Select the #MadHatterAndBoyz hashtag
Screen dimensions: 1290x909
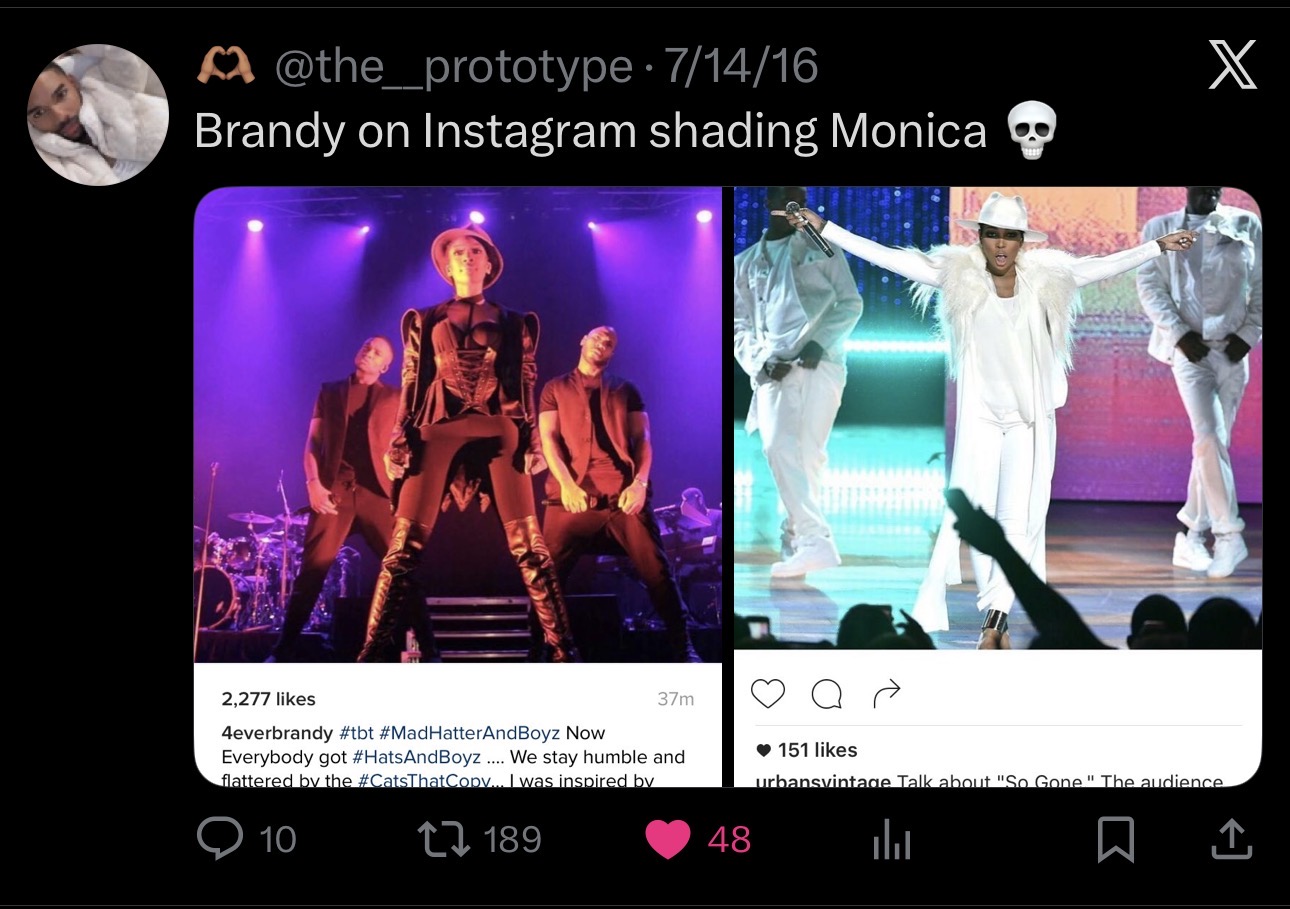[x=469, y=733]
